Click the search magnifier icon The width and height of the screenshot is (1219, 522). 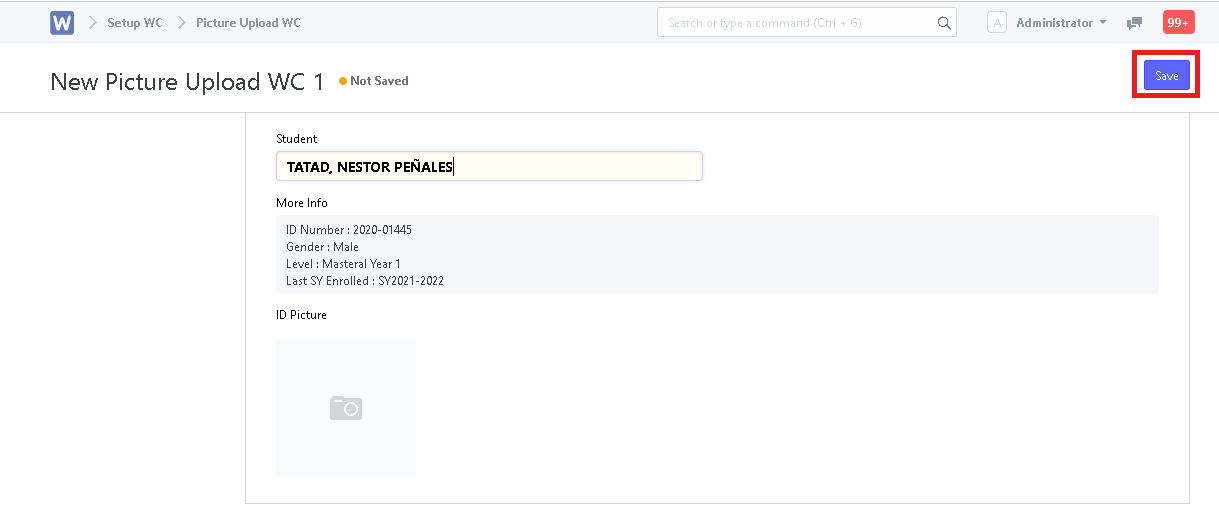[x=944, y=23]
